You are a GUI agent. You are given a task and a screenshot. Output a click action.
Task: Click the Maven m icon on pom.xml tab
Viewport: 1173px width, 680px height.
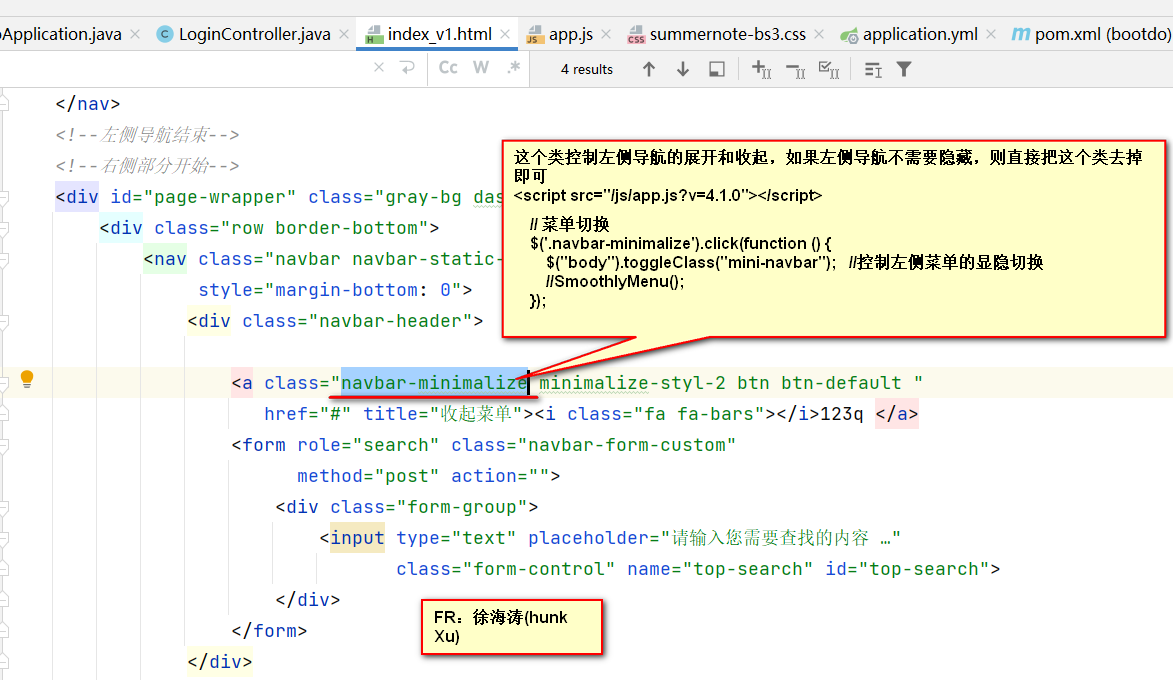[x=1020, y=34]
